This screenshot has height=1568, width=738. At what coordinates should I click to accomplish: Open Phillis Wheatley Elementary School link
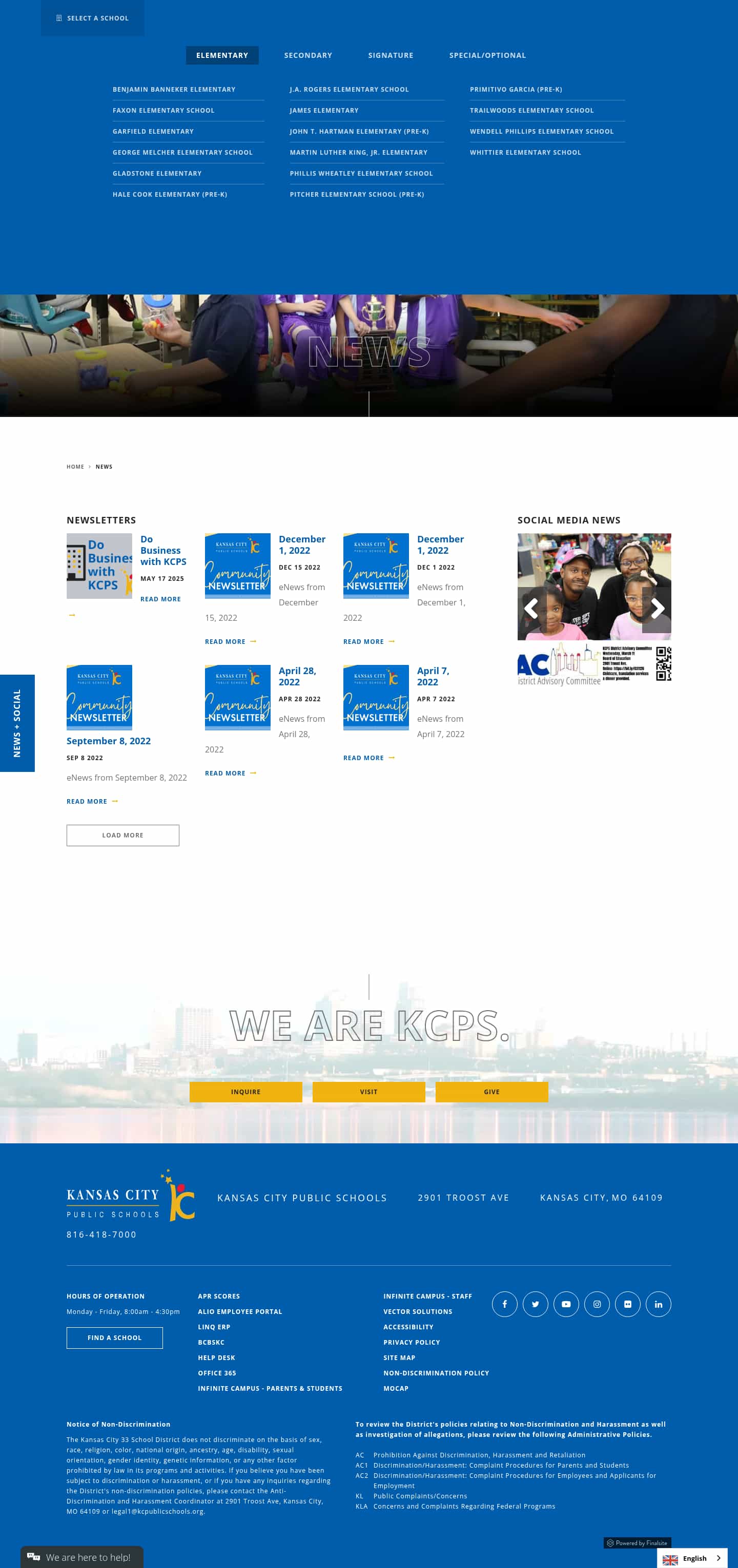(x=361, y=174)
